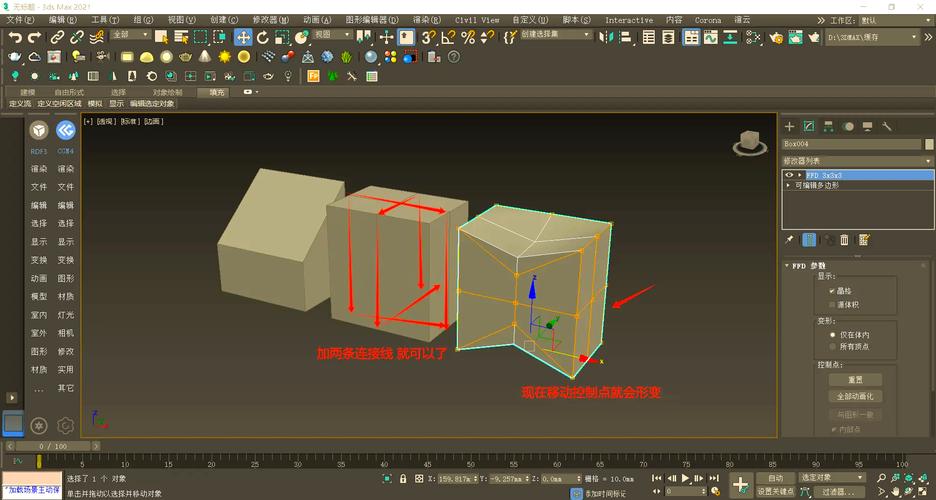Remove modifier with trash can icon
This screenshot has height=500, width=936.
pos(845,240)
